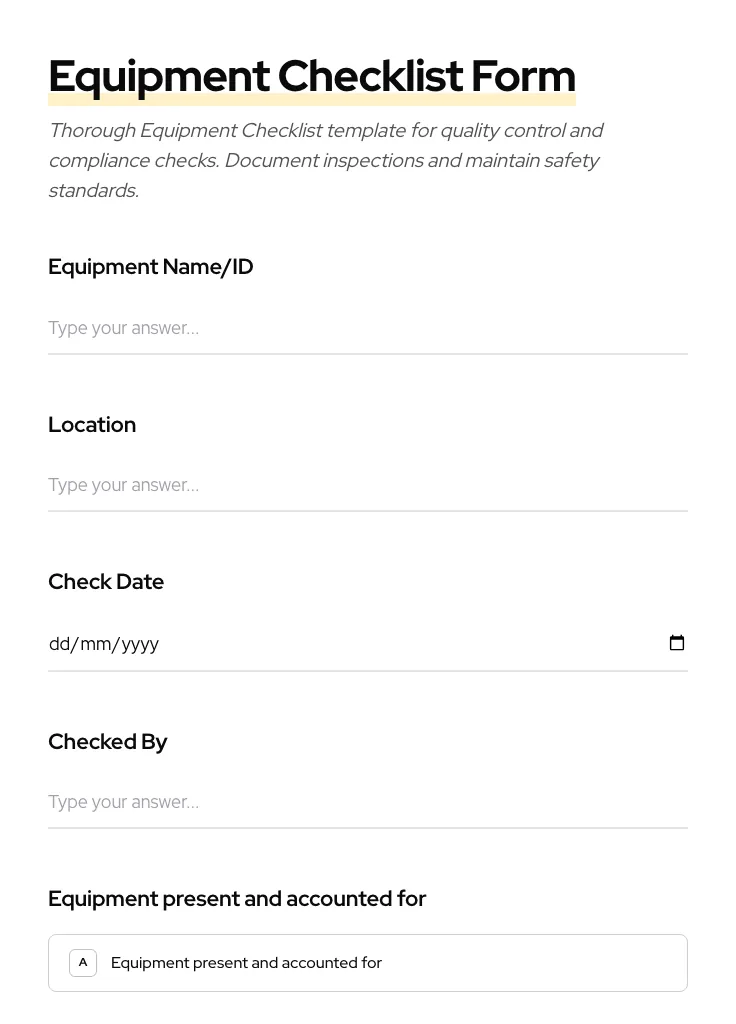
Task: Click the Checked By question heading
Action: (108, 741)
